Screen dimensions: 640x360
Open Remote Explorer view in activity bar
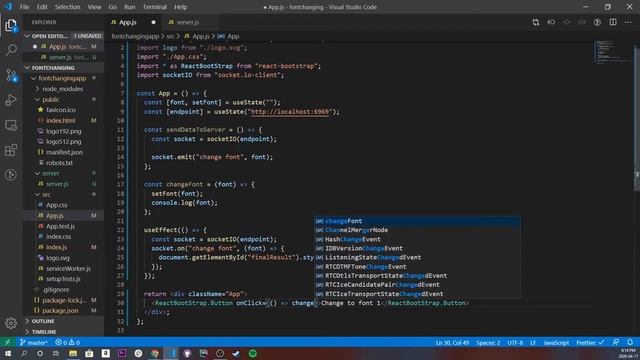coord(11,125)
